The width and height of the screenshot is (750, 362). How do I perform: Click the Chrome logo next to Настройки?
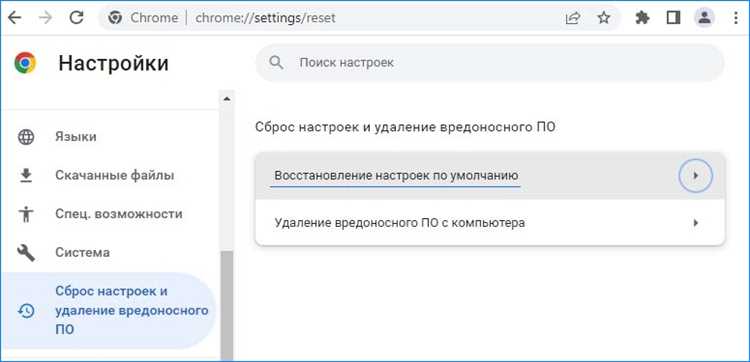click(25, 63)
